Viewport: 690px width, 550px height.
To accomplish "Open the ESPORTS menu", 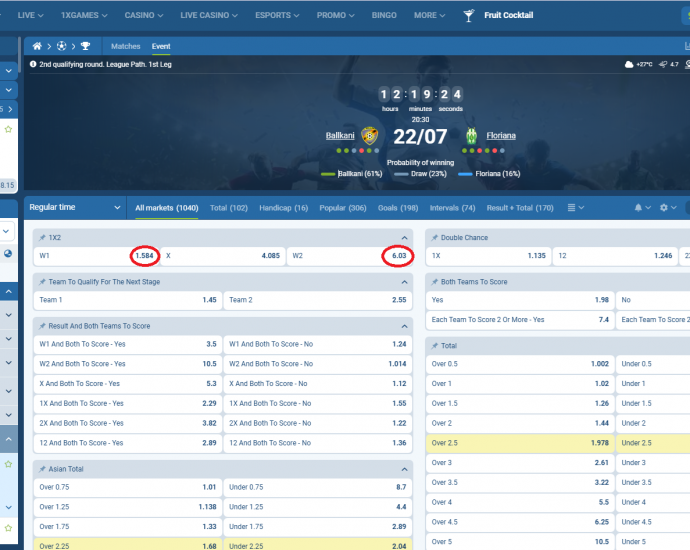I will coord(277,15).
